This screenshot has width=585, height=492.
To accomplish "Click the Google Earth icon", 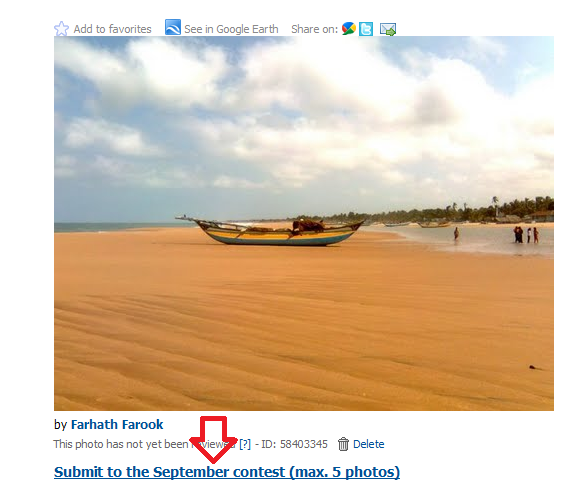I will click(173, 27).
